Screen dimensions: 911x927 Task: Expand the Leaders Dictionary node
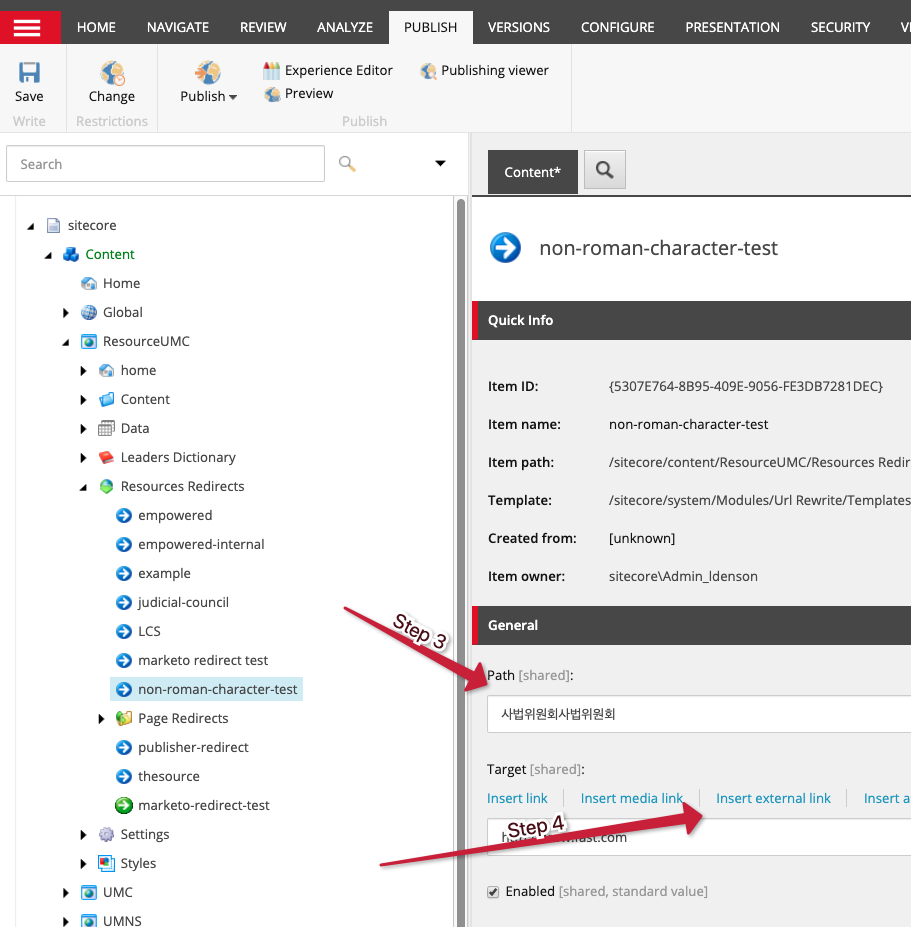83,458
